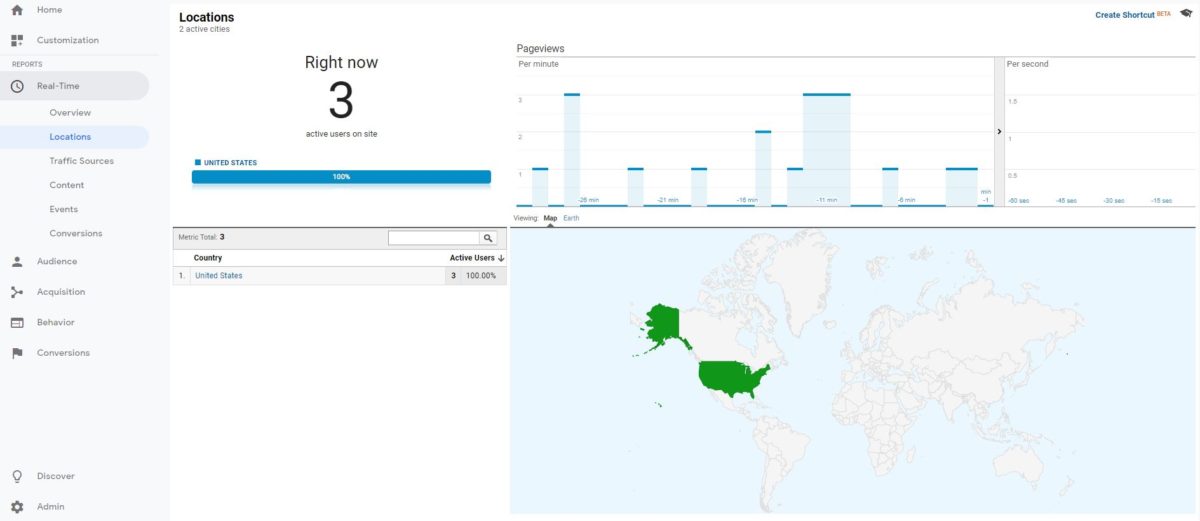Click the 'Per minute' chart label
Viewport: 1200px width, 521px height.
pyautogui.click(x=539, y=64)
